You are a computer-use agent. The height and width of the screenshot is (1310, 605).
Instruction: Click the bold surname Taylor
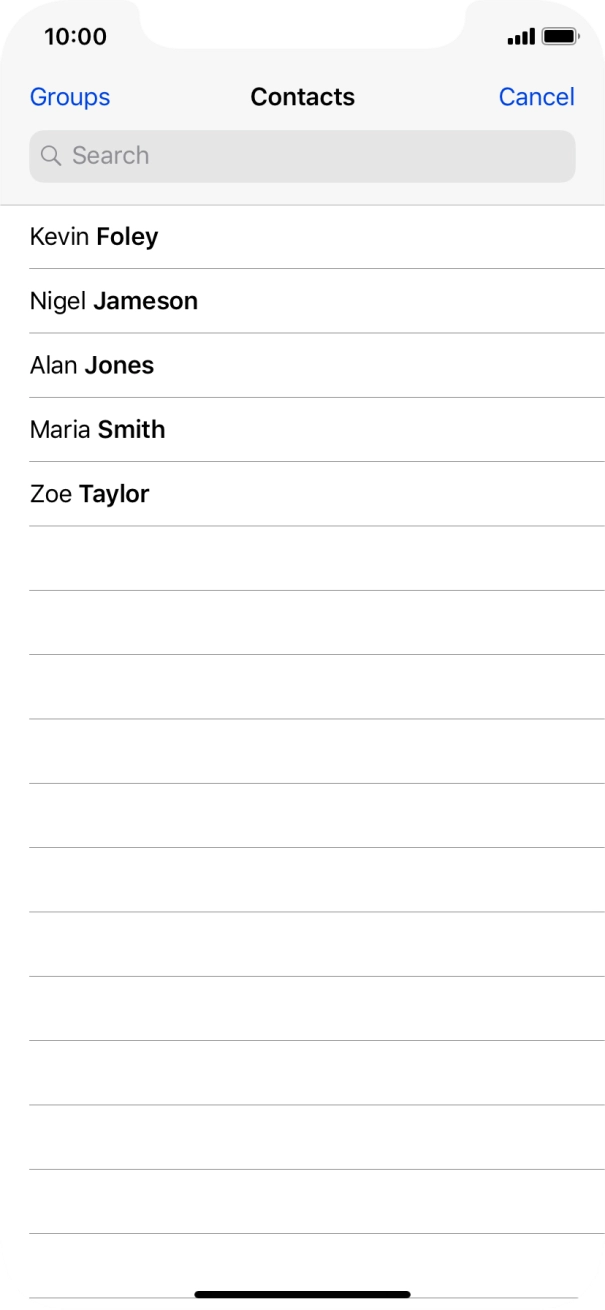114,494
